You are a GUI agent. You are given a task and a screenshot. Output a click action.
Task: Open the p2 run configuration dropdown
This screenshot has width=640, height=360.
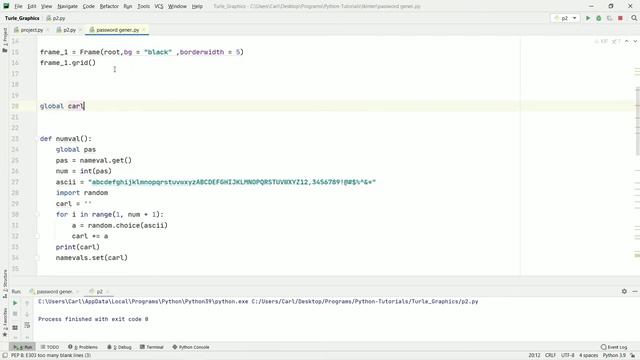coord(565,18)
